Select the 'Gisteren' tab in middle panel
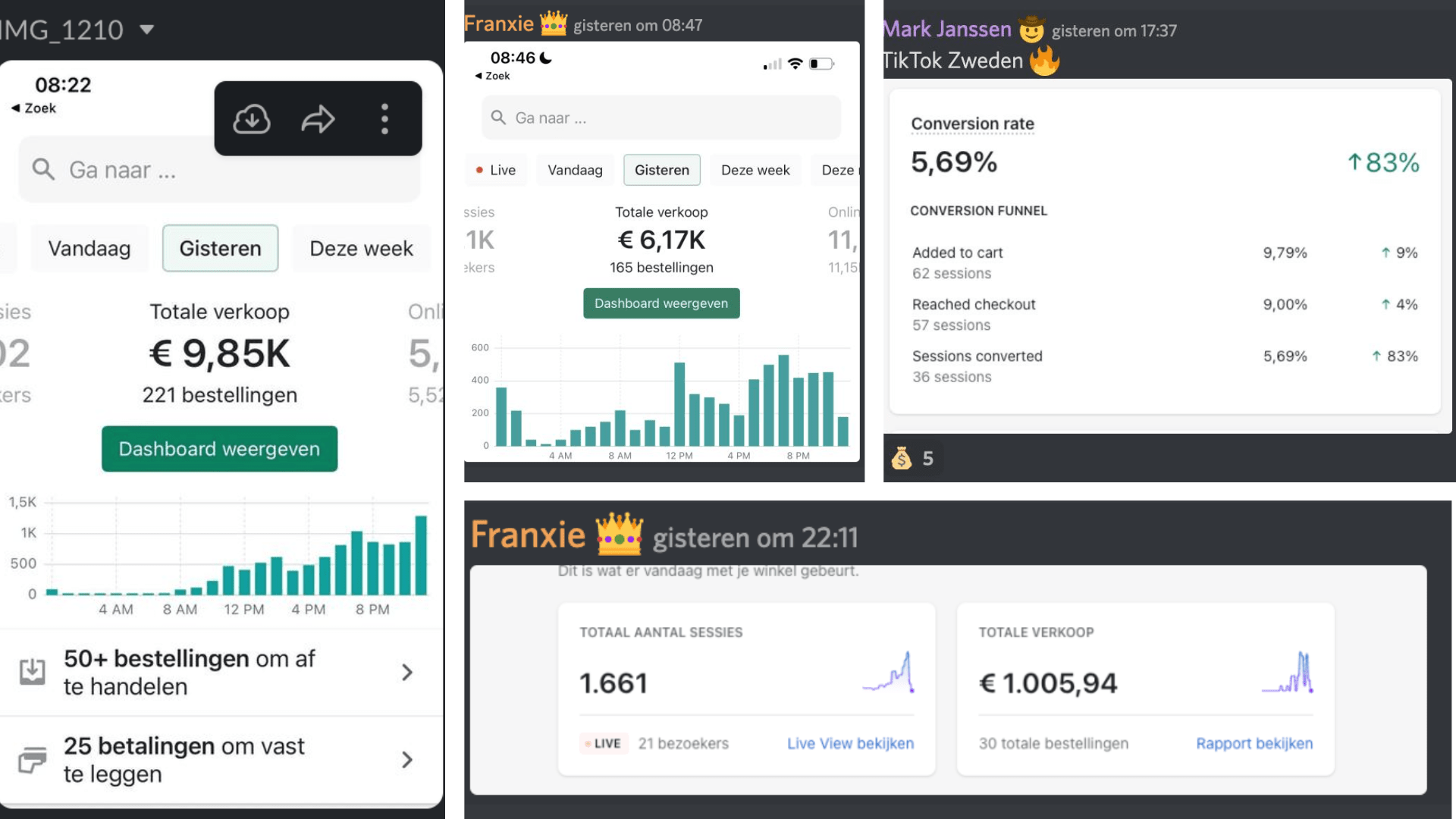Screen dimensions: 1456x819 pyautogui.click(x=662, y=169)
